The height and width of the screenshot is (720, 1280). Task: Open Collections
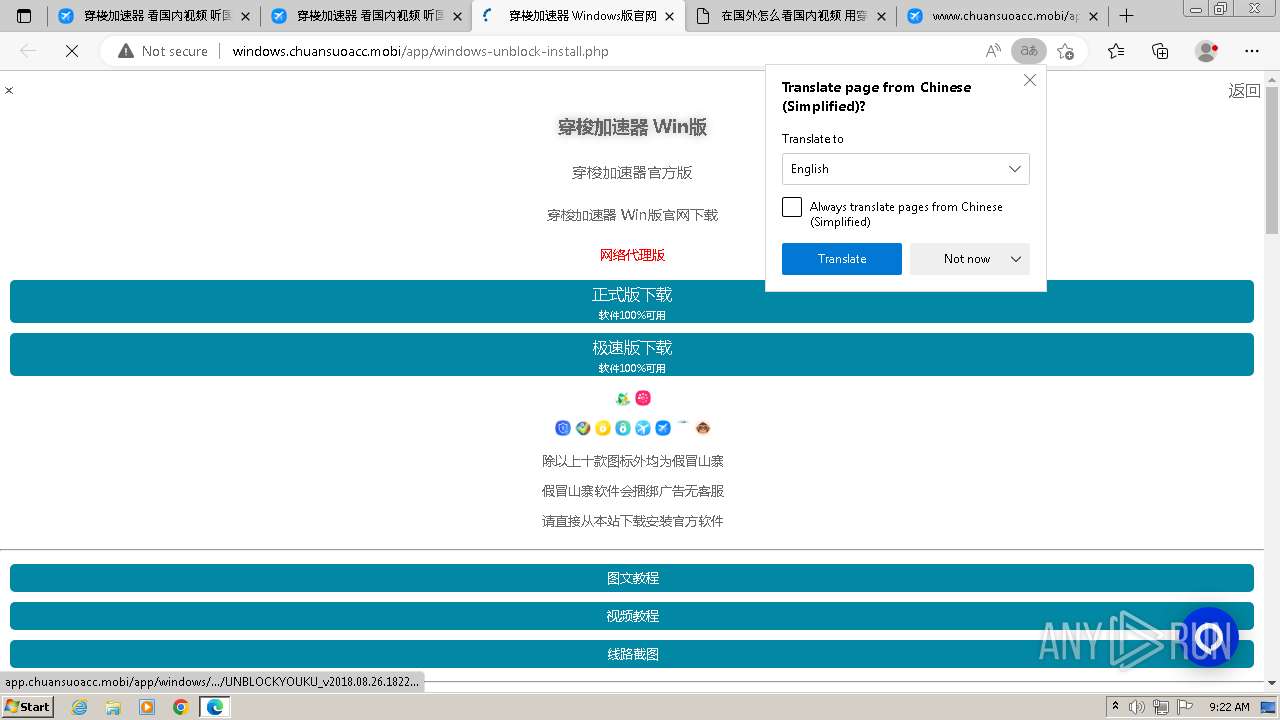point(1160,51)
